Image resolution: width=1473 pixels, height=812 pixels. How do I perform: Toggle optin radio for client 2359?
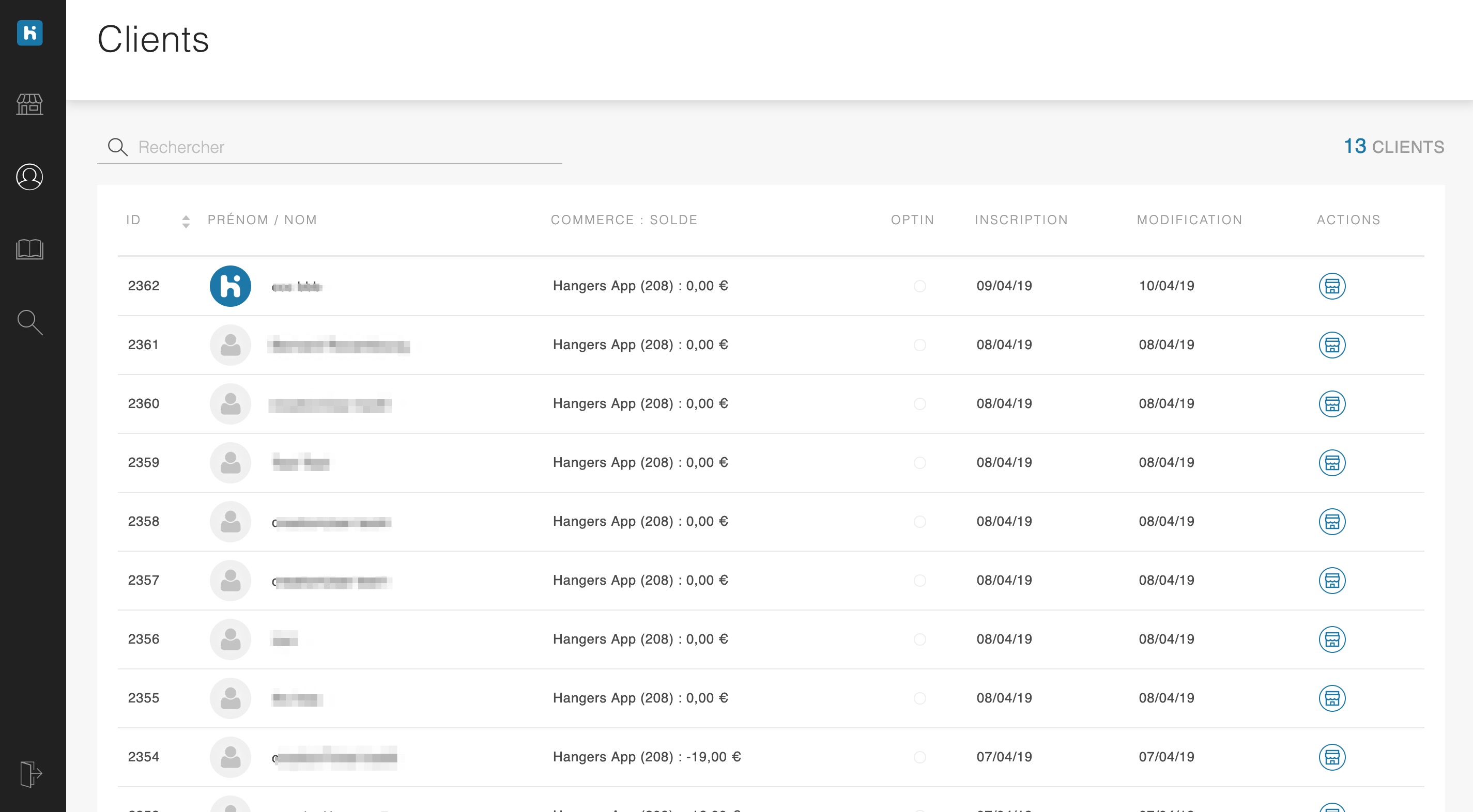coord(919,462)
